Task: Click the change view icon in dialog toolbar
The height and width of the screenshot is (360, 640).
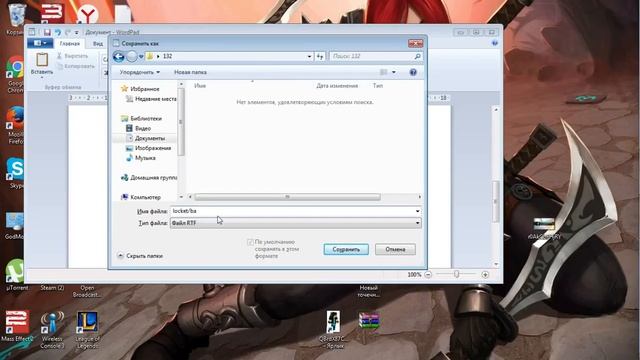Action: pos(383,72)
